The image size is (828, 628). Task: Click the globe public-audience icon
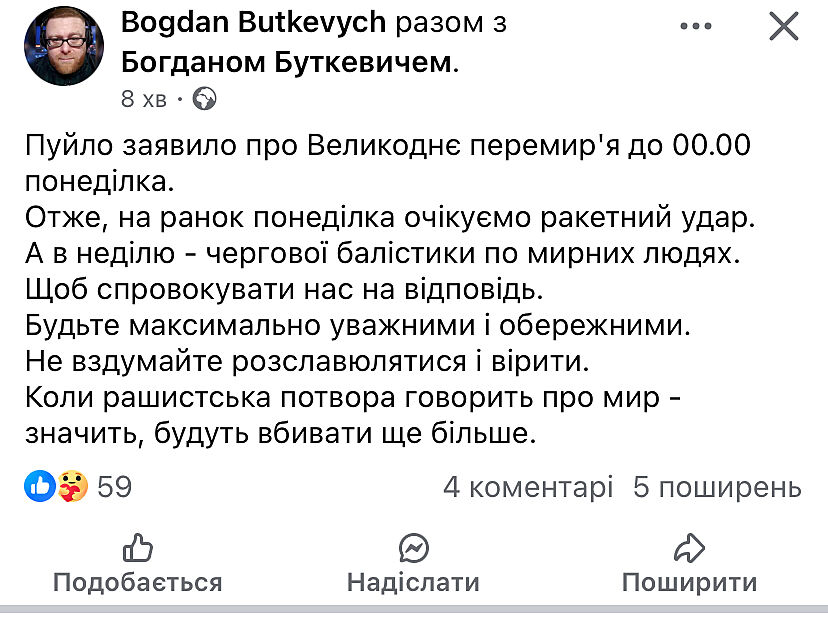coord(204,98)
